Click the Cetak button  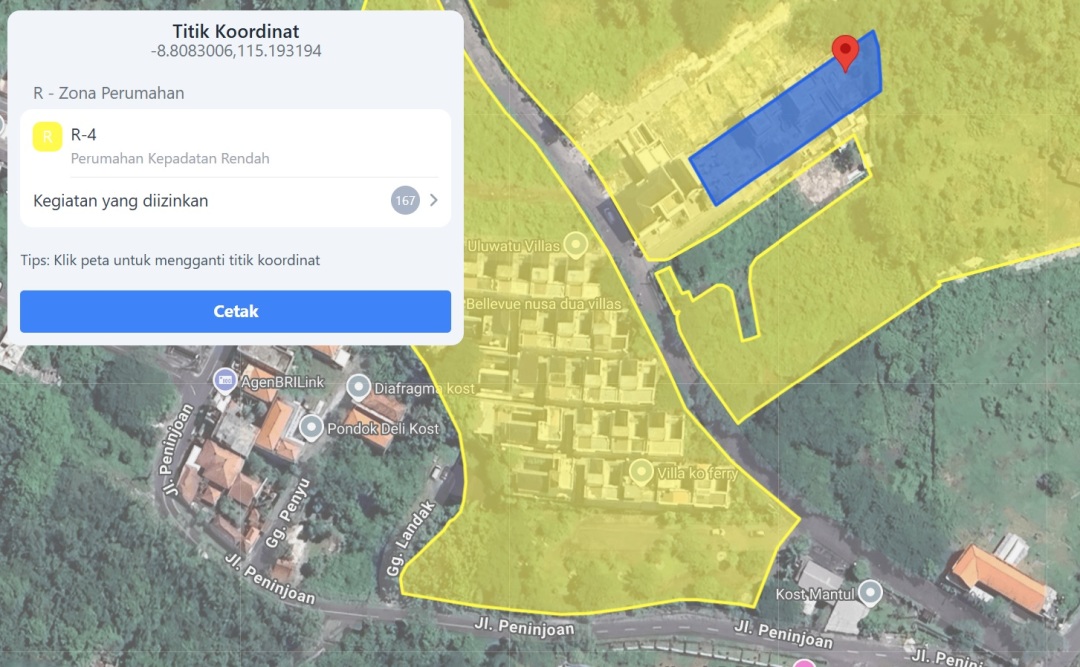coord(236,311)
